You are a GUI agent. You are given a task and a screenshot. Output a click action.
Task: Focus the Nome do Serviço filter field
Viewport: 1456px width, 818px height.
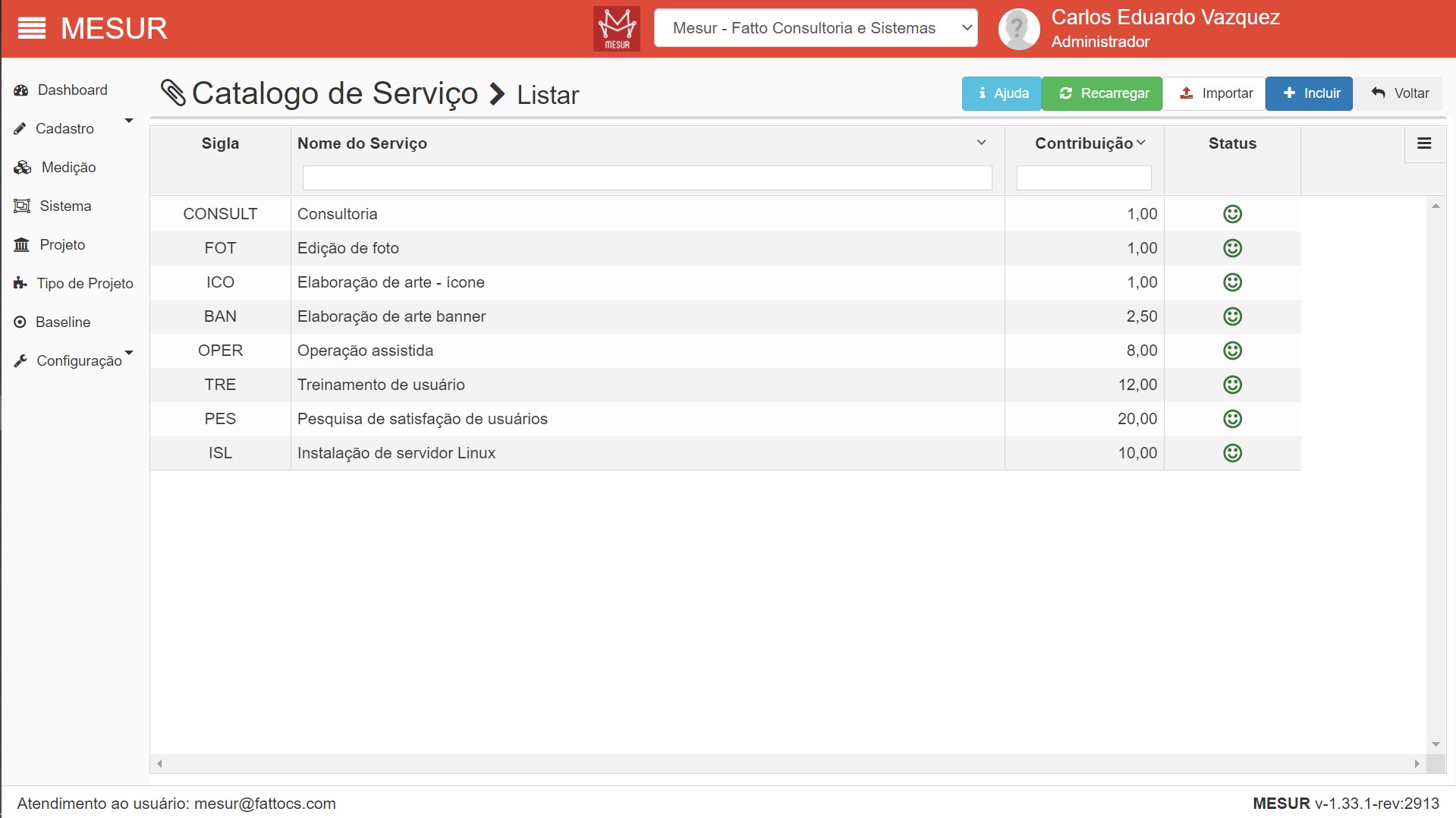click(x=647, y=178)
